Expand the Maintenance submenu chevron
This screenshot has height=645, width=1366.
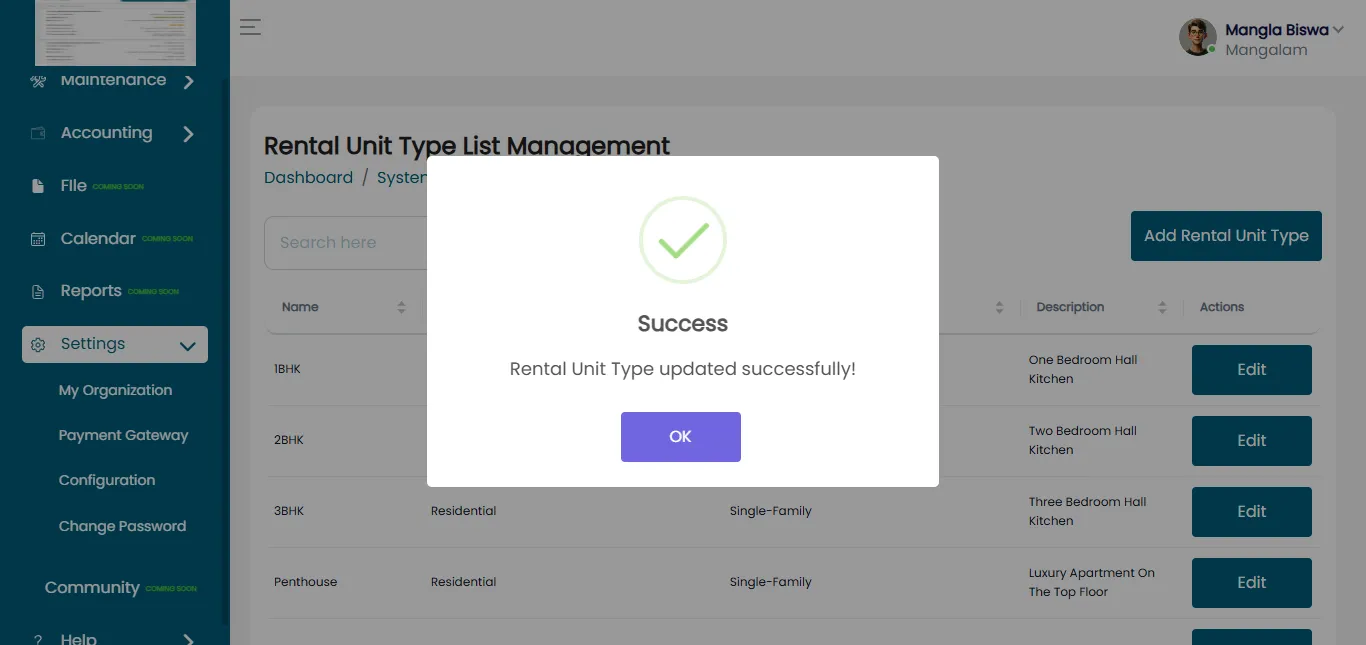tap(189, 81)
